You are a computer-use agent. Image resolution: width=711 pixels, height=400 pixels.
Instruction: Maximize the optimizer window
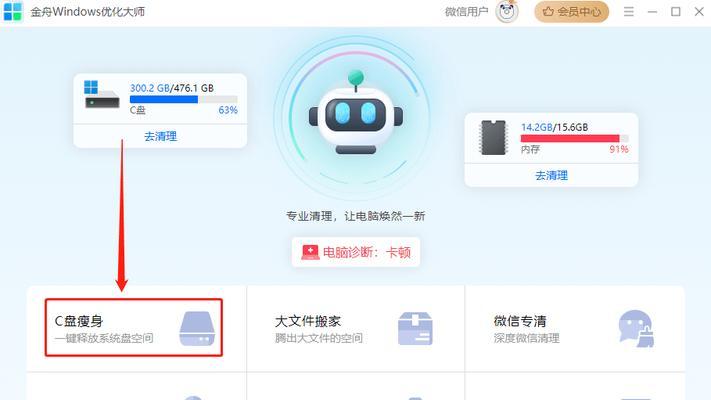pos(676,11)
